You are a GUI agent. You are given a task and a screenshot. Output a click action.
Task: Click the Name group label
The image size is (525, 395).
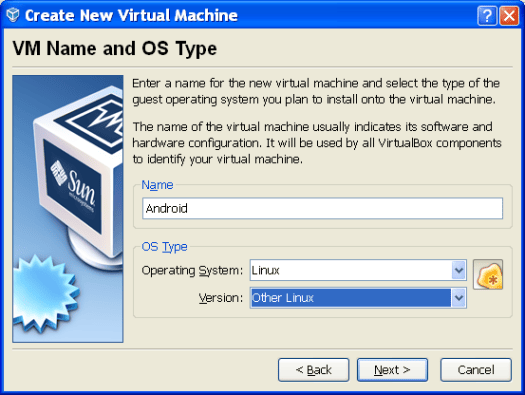pyautogui.click(x=157, y=185)
